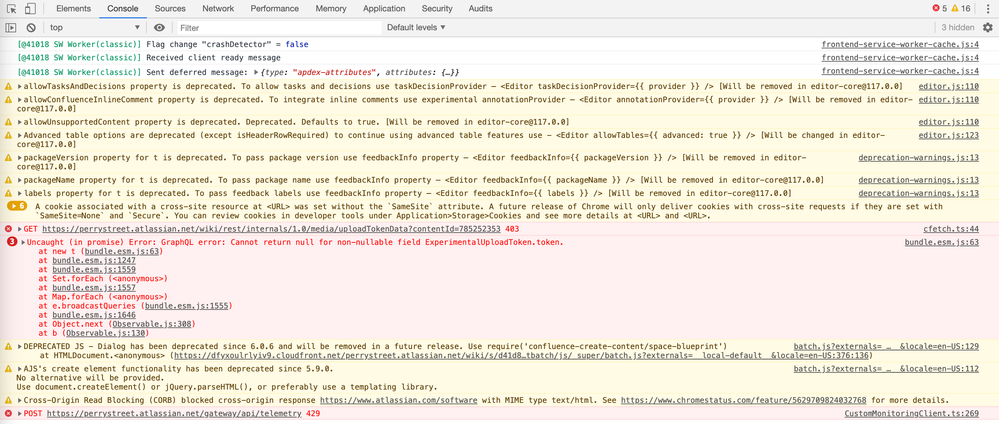
Task: Click the red error count icon
Action: point(935,8)
